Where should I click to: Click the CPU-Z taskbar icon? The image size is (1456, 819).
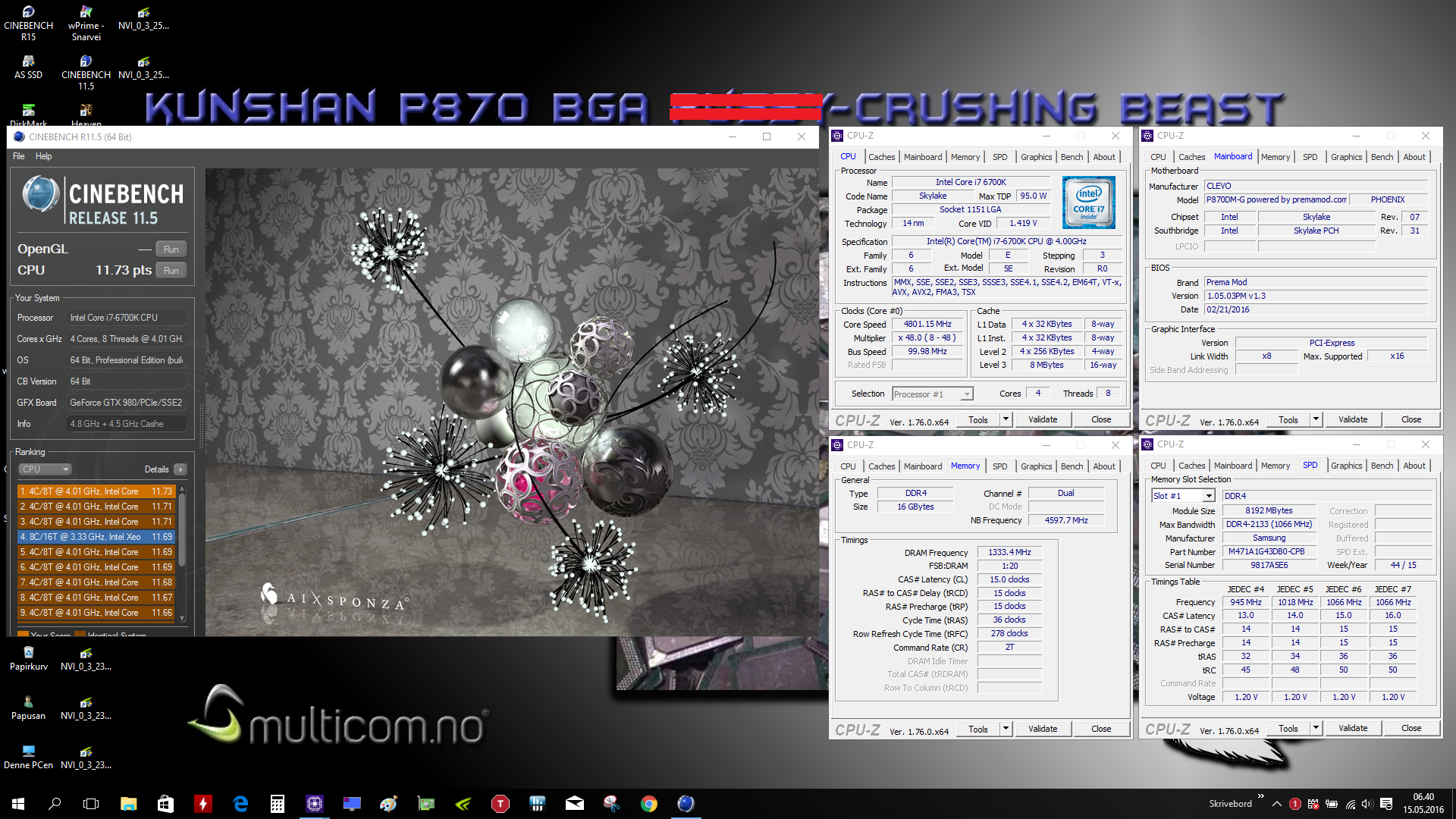[315, 804]
